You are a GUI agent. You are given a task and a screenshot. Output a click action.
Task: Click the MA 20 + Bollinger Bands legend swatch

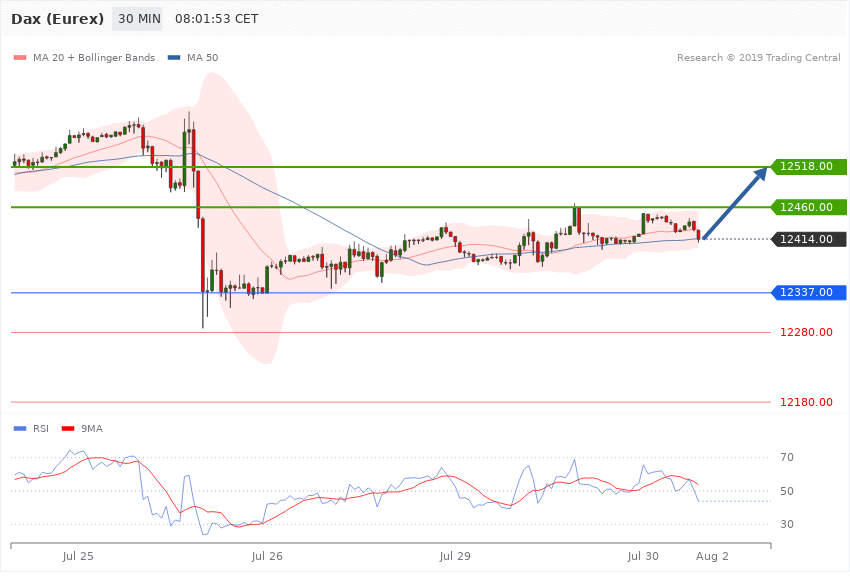20,57
